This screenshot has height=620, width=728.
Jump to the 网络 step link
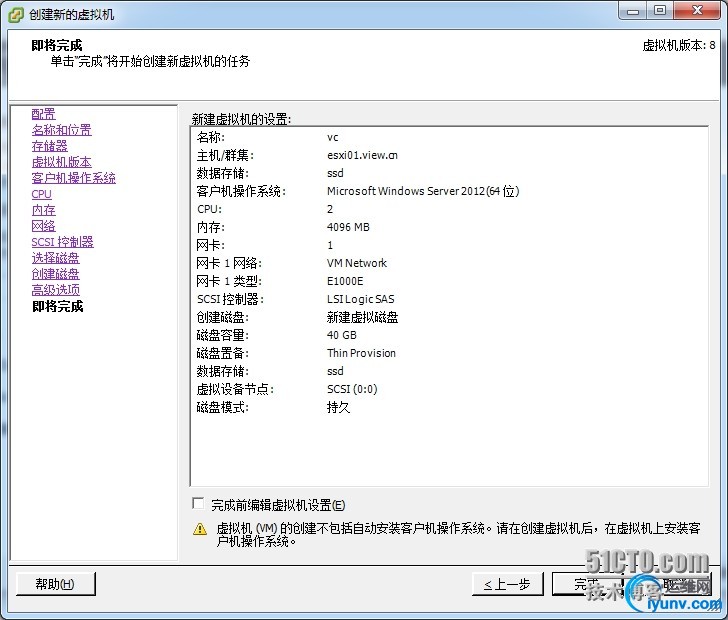click(x=43, y=226)
